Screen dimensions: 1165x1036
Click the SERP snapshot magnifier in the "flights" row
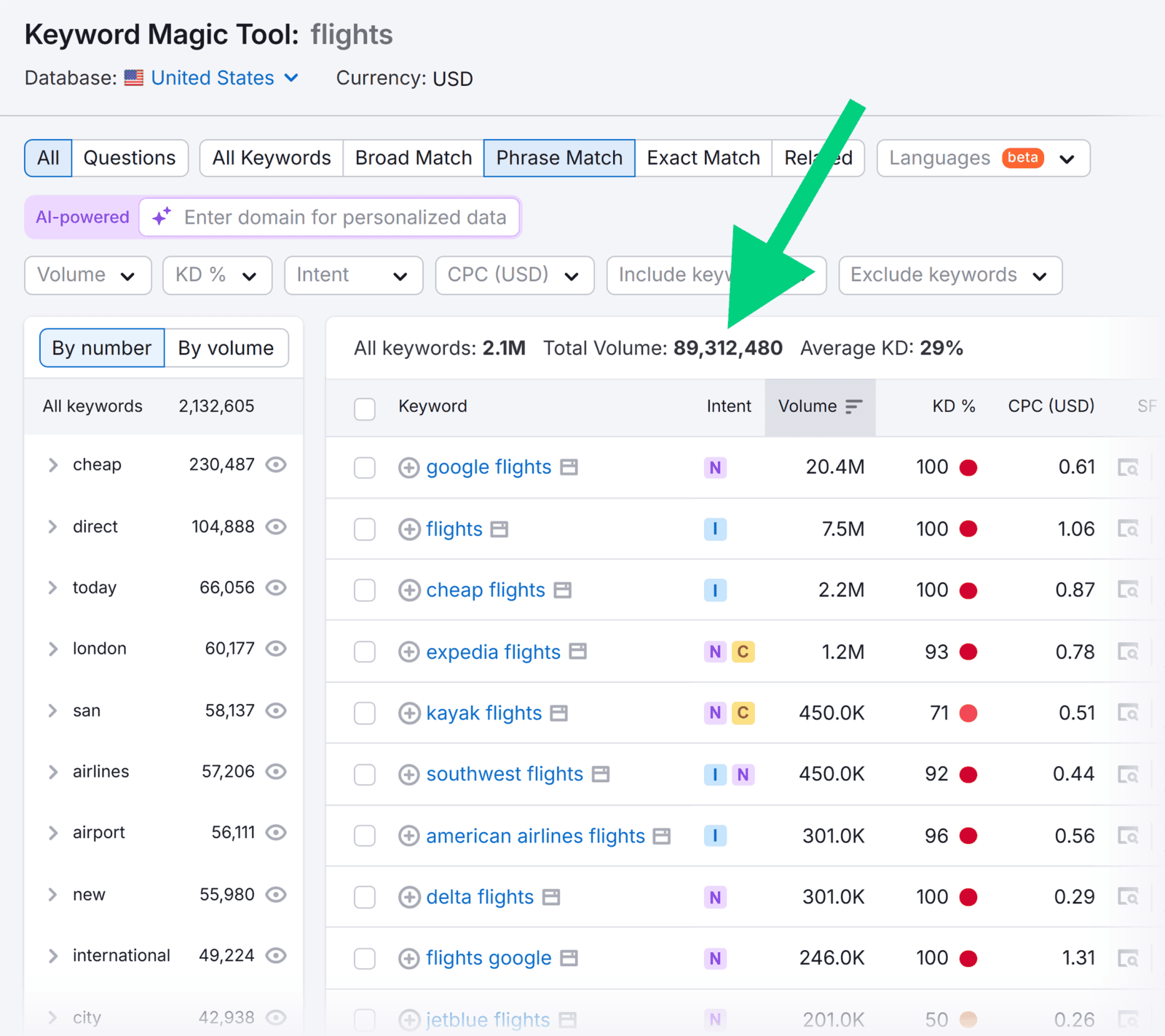(1128, 529)
